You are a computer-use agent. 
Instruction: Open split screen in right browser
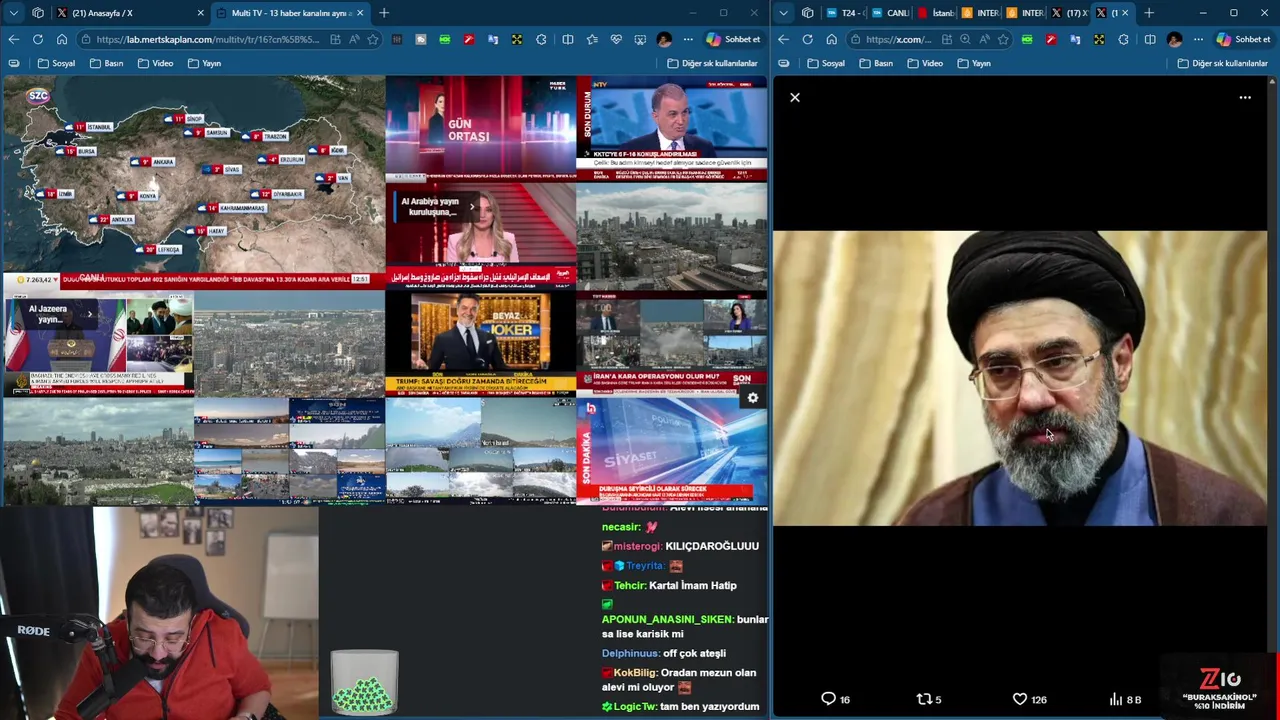coord(1150,39)
